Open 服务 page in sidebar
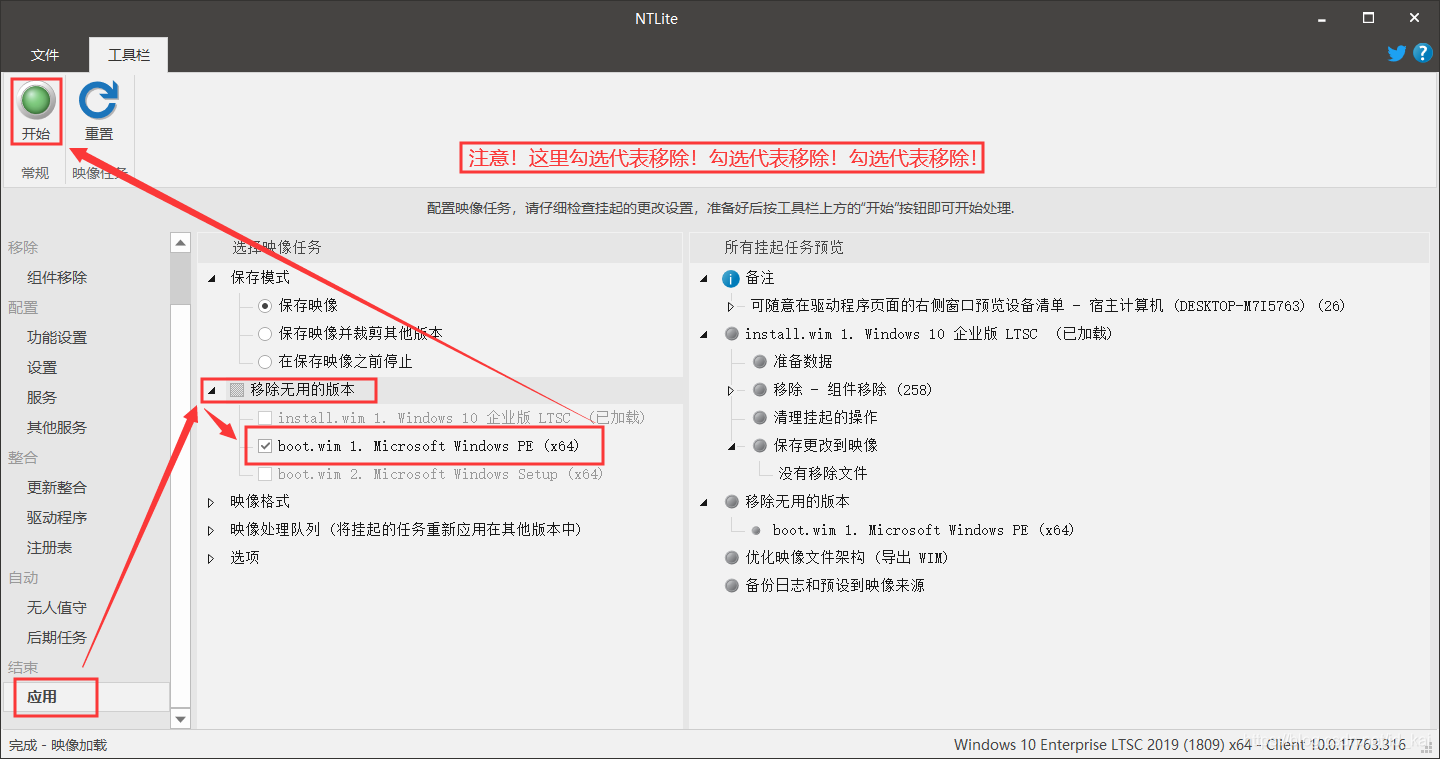 [x=42, y=398]
